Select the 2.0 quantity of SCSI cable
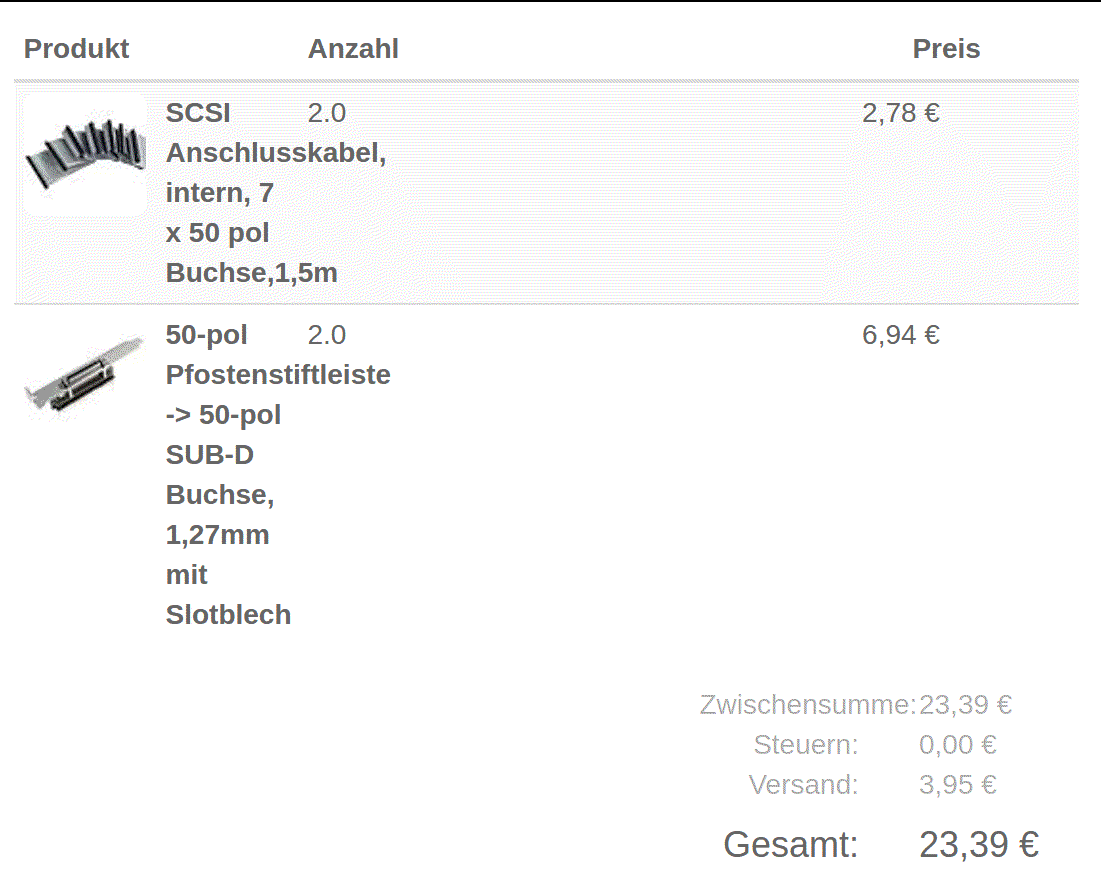The width and height of the screenshot is (1101, 878). (x=327, y=113)
